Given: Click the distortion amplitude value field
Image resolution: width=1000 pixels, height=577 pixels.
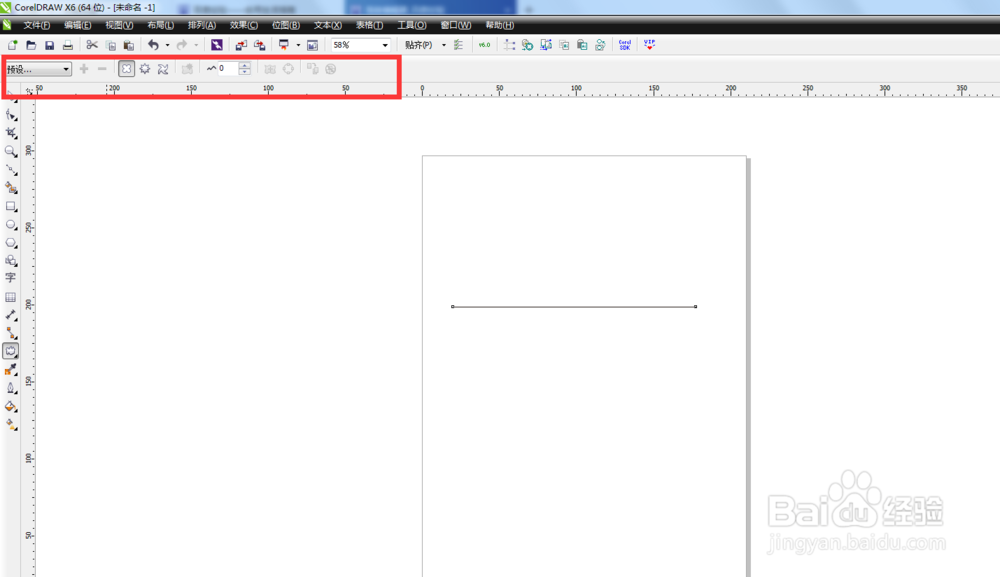Looking at the screenshot, I should click(x=227, y=69).
